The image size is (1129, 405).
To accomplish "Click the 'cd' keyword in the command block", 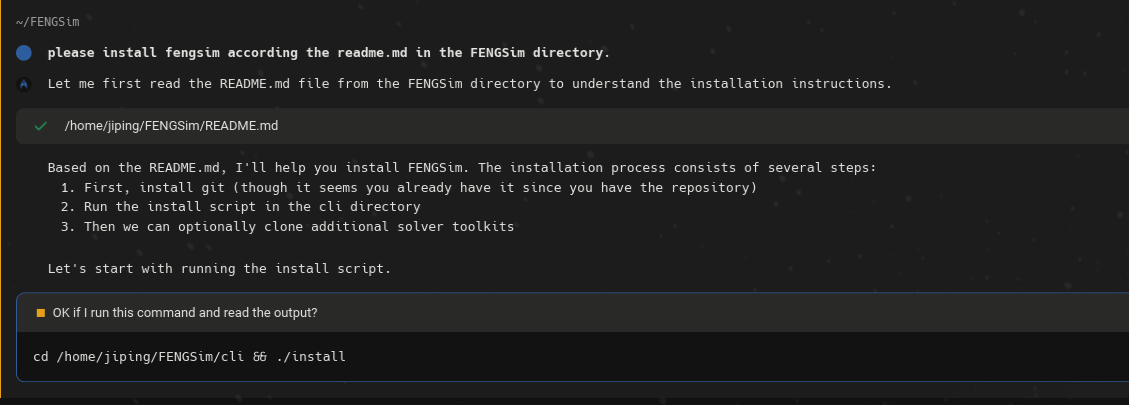I will 40,356.
